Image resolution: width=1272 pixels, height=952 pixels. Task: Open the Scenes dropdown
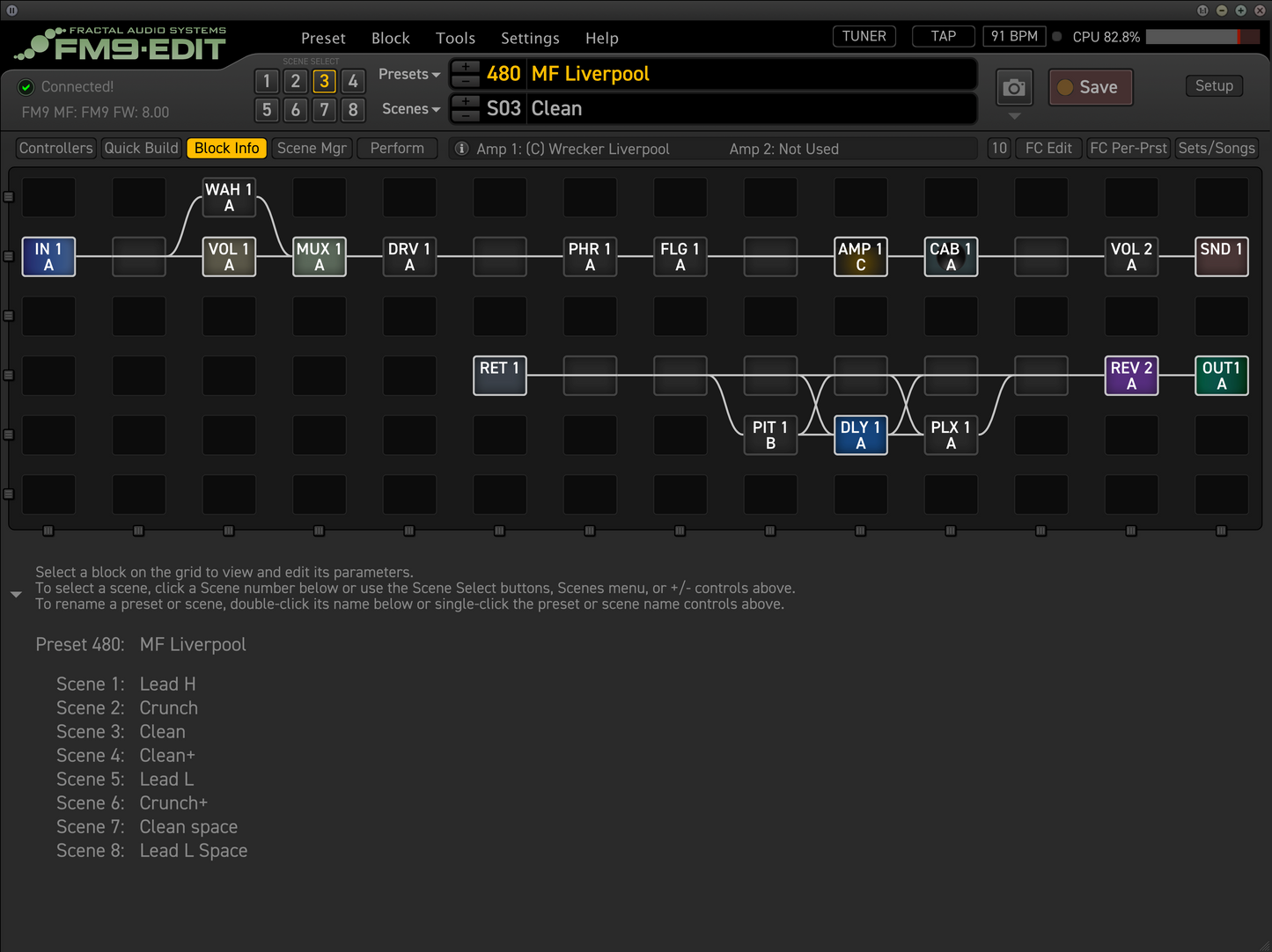(x=411, y=109)
